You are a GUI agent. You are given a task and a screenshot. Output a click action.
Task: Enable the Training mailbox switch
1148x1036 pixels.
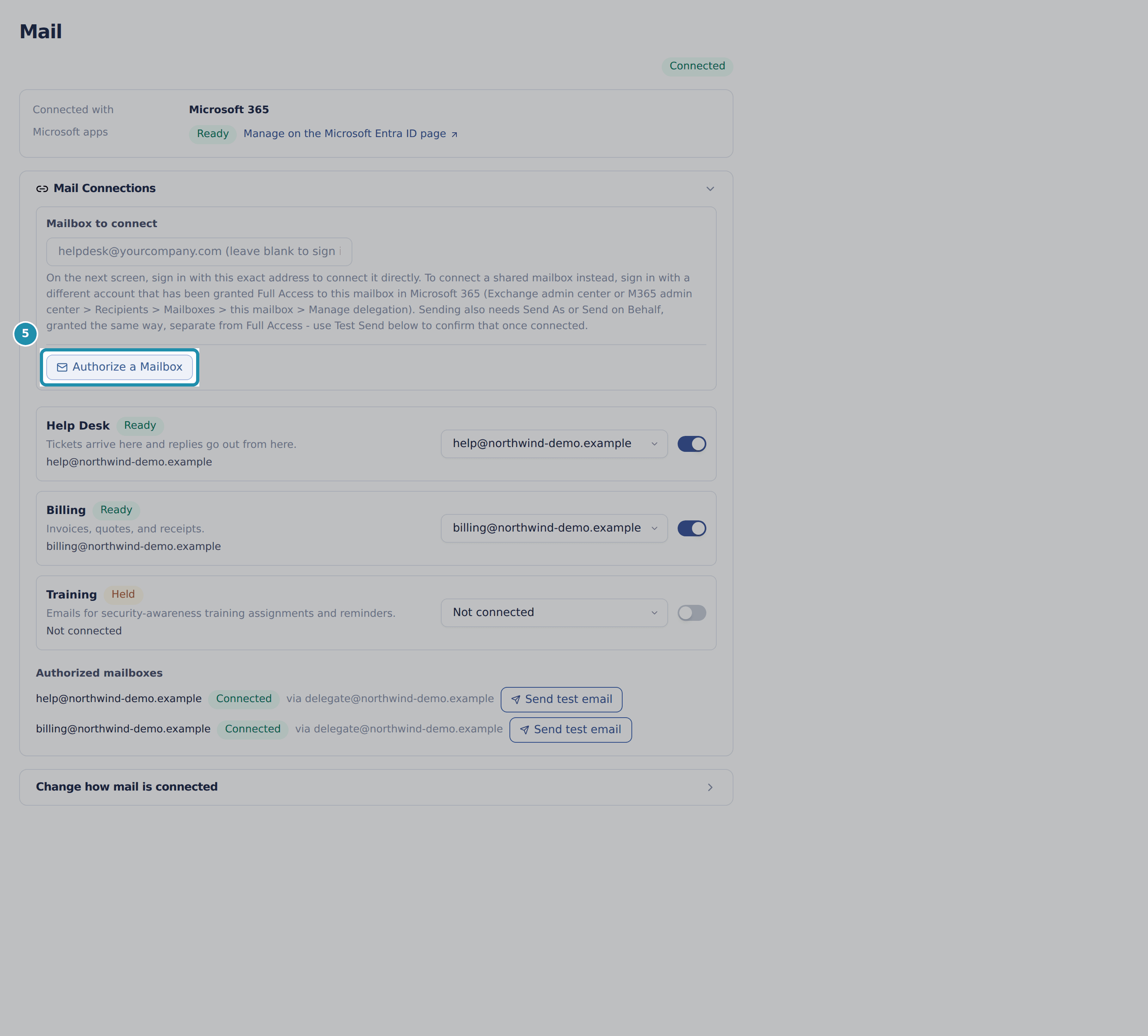692,613
